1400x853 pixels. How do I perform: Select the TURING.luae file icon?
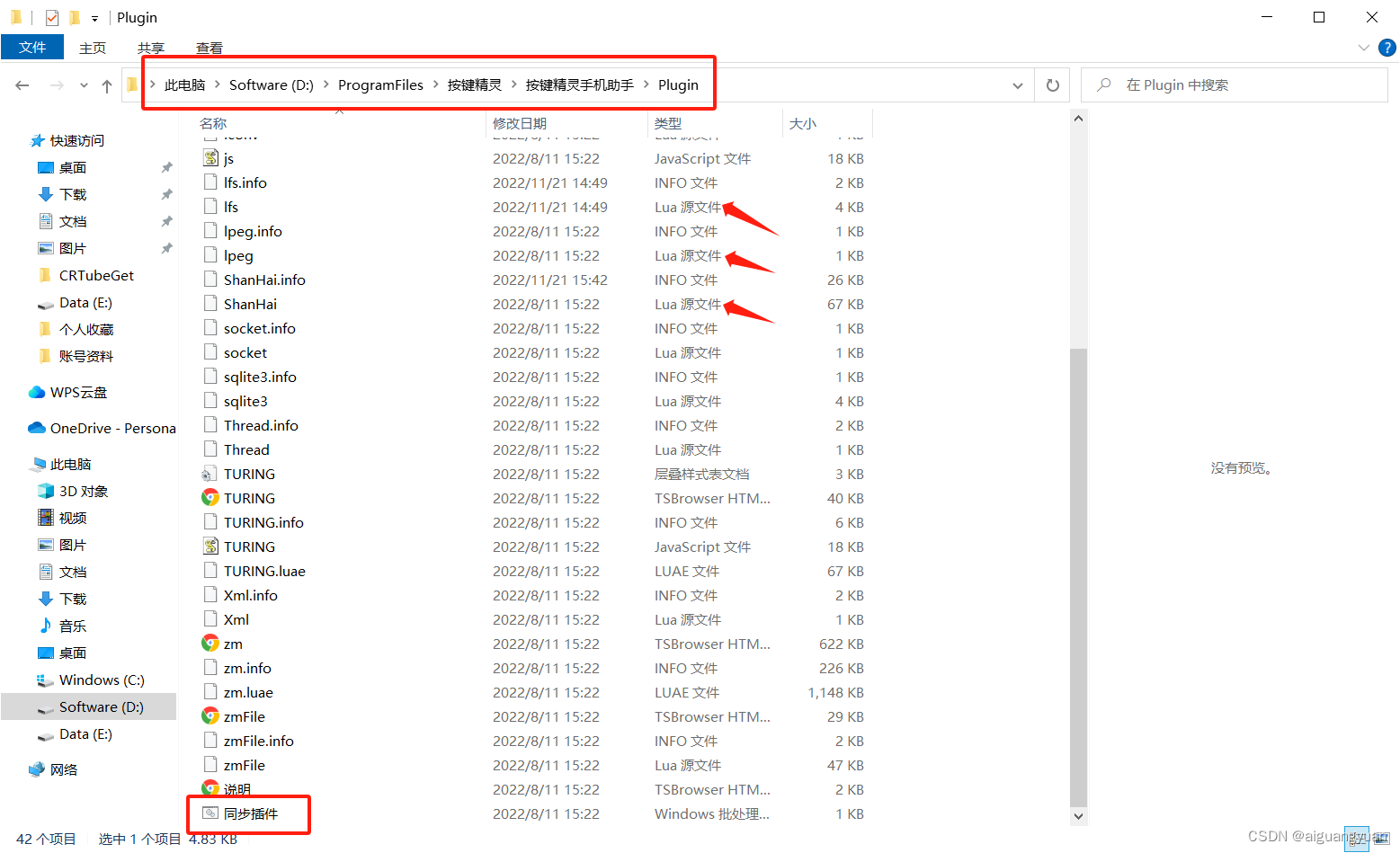(x=210, y=571)
